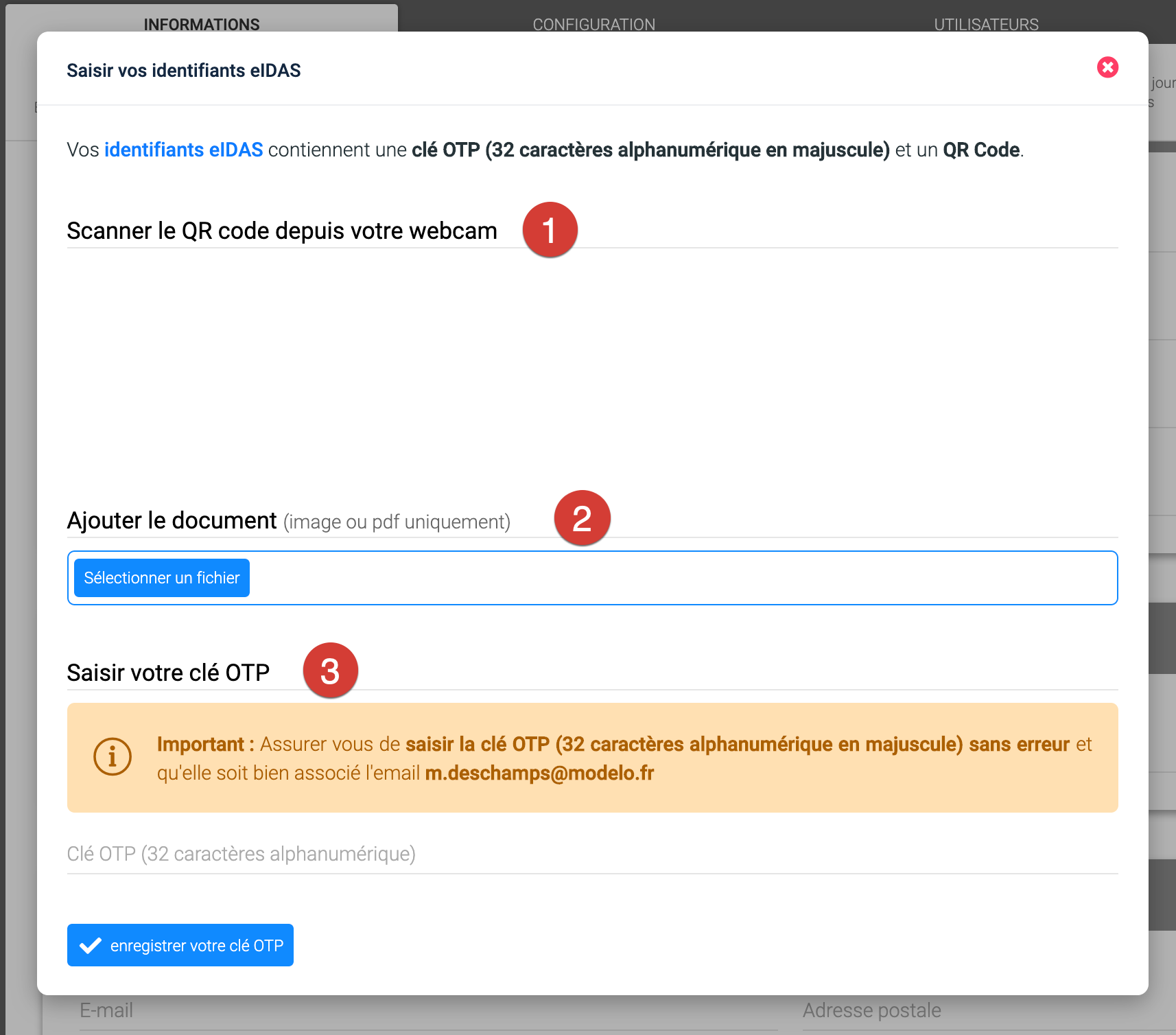Click the red step 1 badge
Screen dimensions: 1176x1035
click(x=550, y=230)
